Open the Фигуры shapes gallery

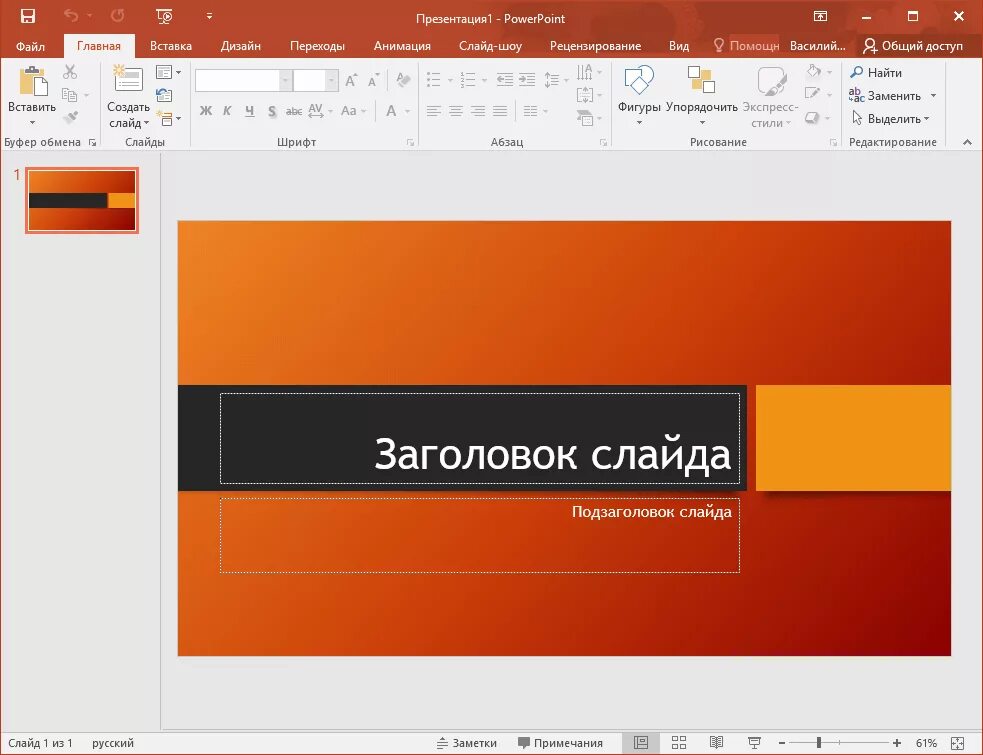639,94
